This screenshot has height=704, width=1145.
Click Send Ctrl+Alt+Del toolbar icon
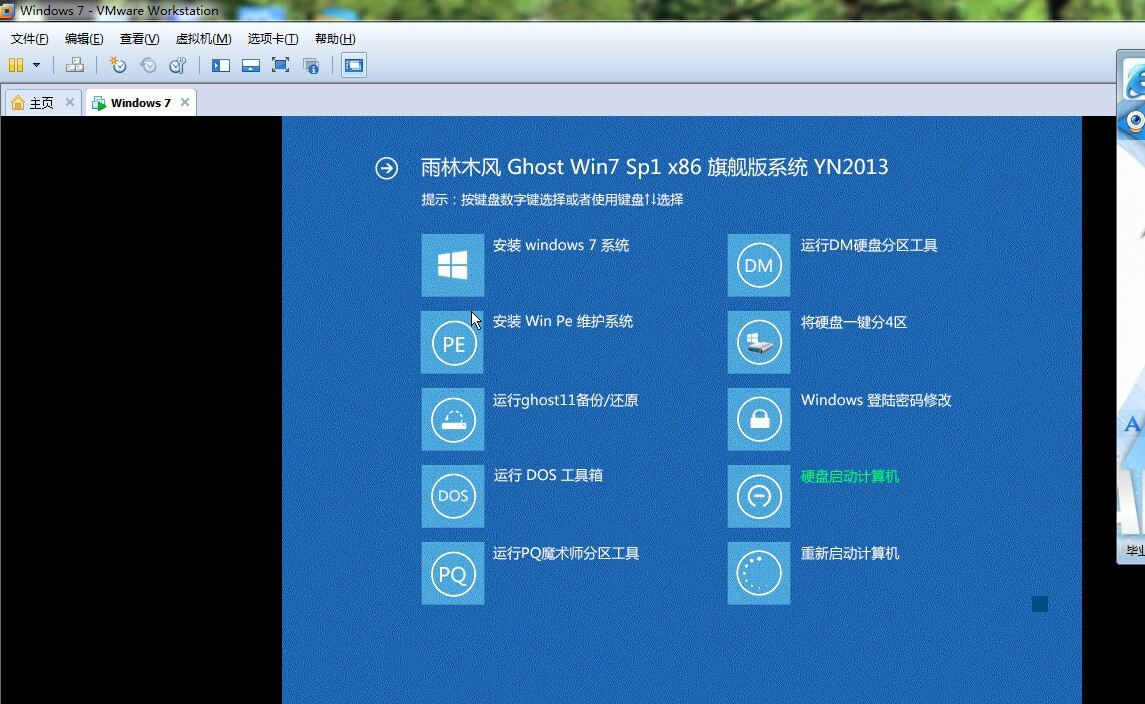pos(74,65)
